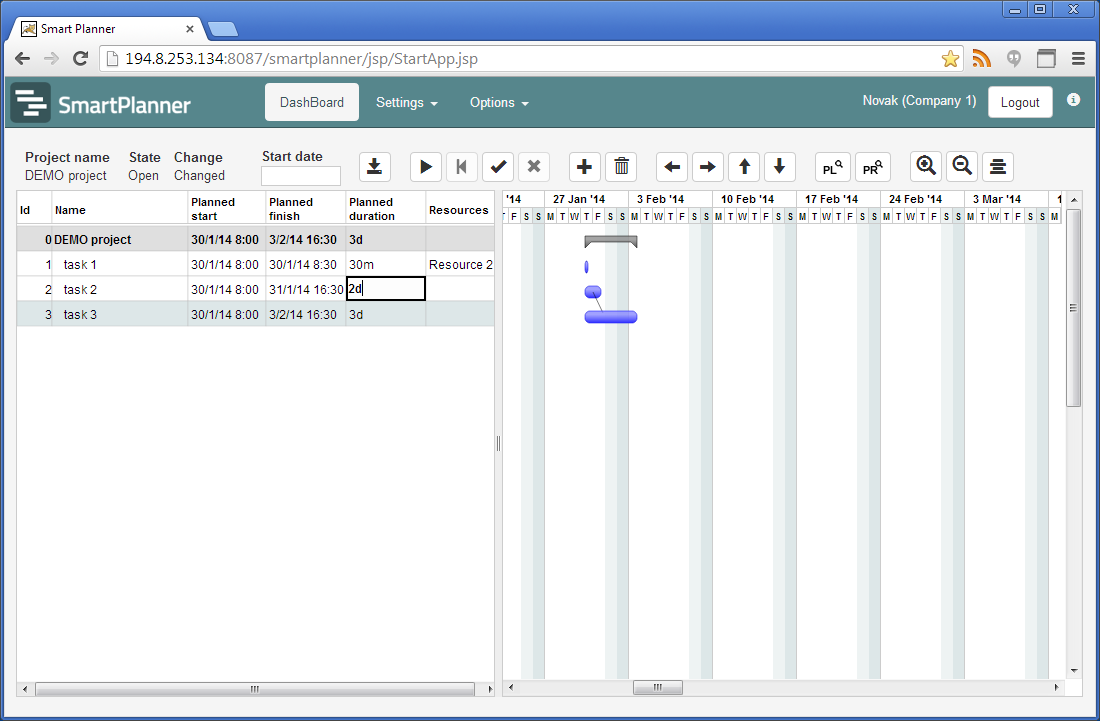Screen dimensions: 1100x721
Task: Click the Gantt chart horizontal scrollbar thumb
Action: tap(657, 687)
